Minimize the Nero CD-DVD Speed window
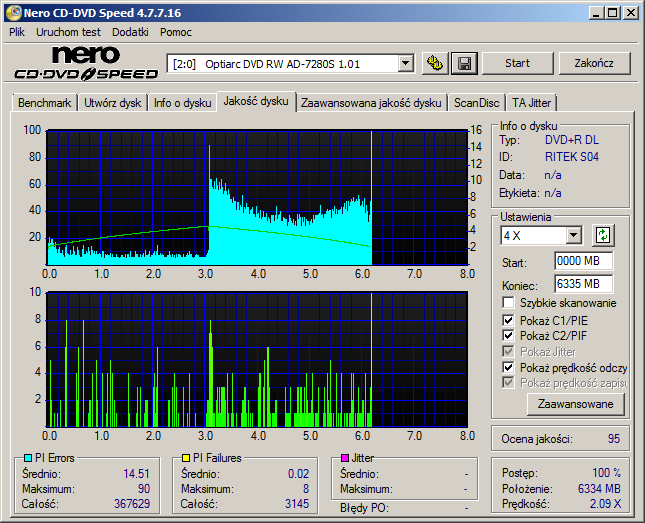The image size is (645, 523). (596, 13)
